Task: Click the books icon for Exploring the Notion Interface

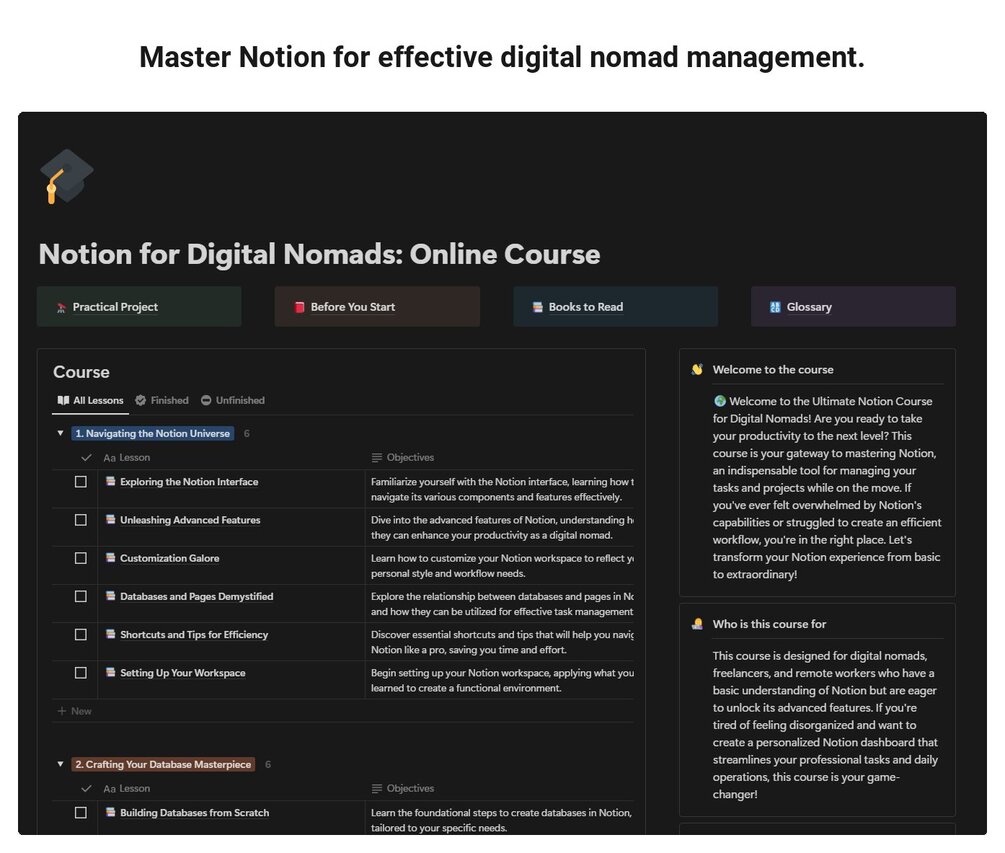Action: pyautogui.click(x=111, y=481)
